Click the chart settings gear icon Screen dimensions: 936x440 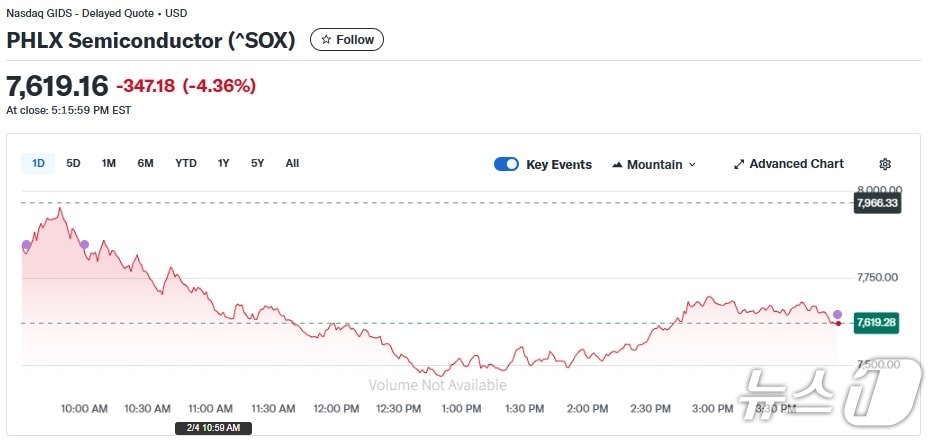[884, 164]
